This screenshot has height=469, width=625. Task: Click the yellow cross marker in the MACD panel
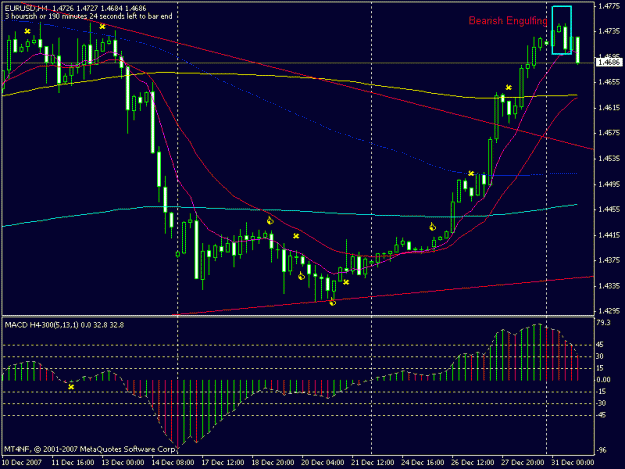pos(71,387)
